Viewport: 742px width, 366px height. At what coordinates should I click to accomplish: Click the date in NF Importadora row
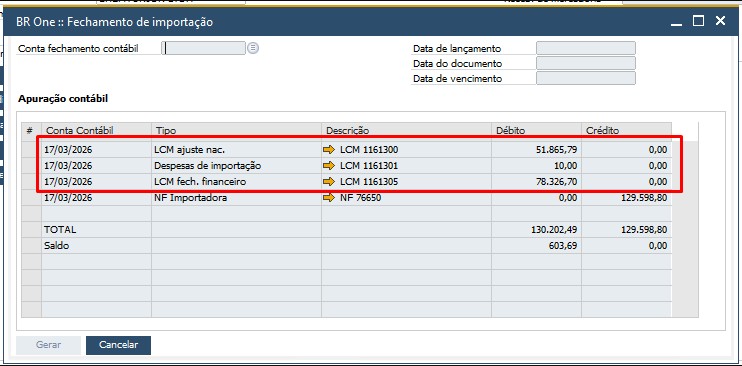click(68, 197)
